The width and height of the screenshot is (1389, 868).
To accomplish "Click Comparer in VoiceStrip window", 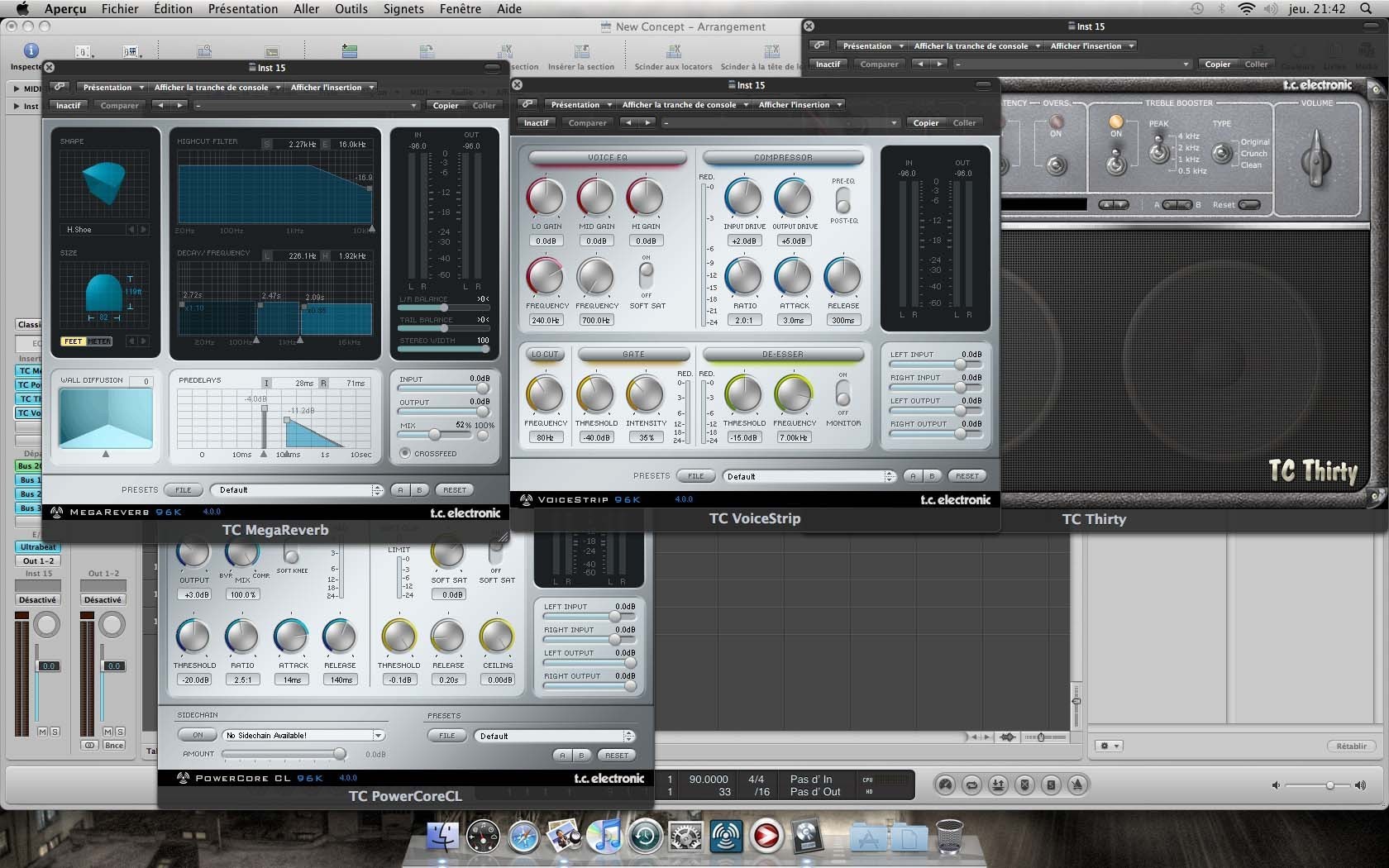I will point(587,122).
